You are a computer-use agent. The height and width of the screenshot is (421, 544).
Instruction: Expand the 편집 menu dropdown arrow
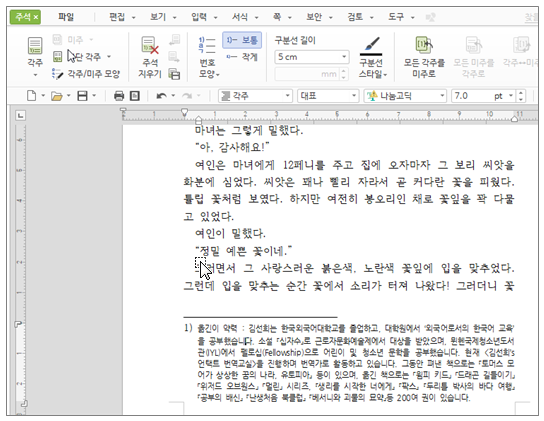[x=133, y=17]
